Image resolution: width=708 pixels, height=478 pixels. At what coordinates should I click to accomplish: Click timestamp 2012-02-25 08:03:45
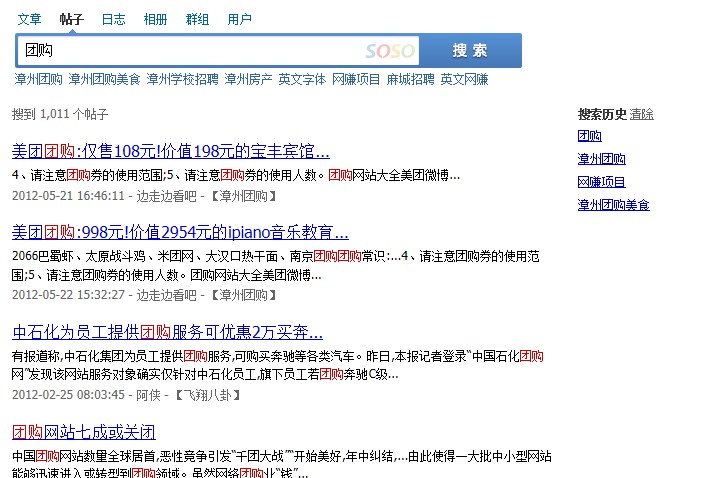pos(68,395)
